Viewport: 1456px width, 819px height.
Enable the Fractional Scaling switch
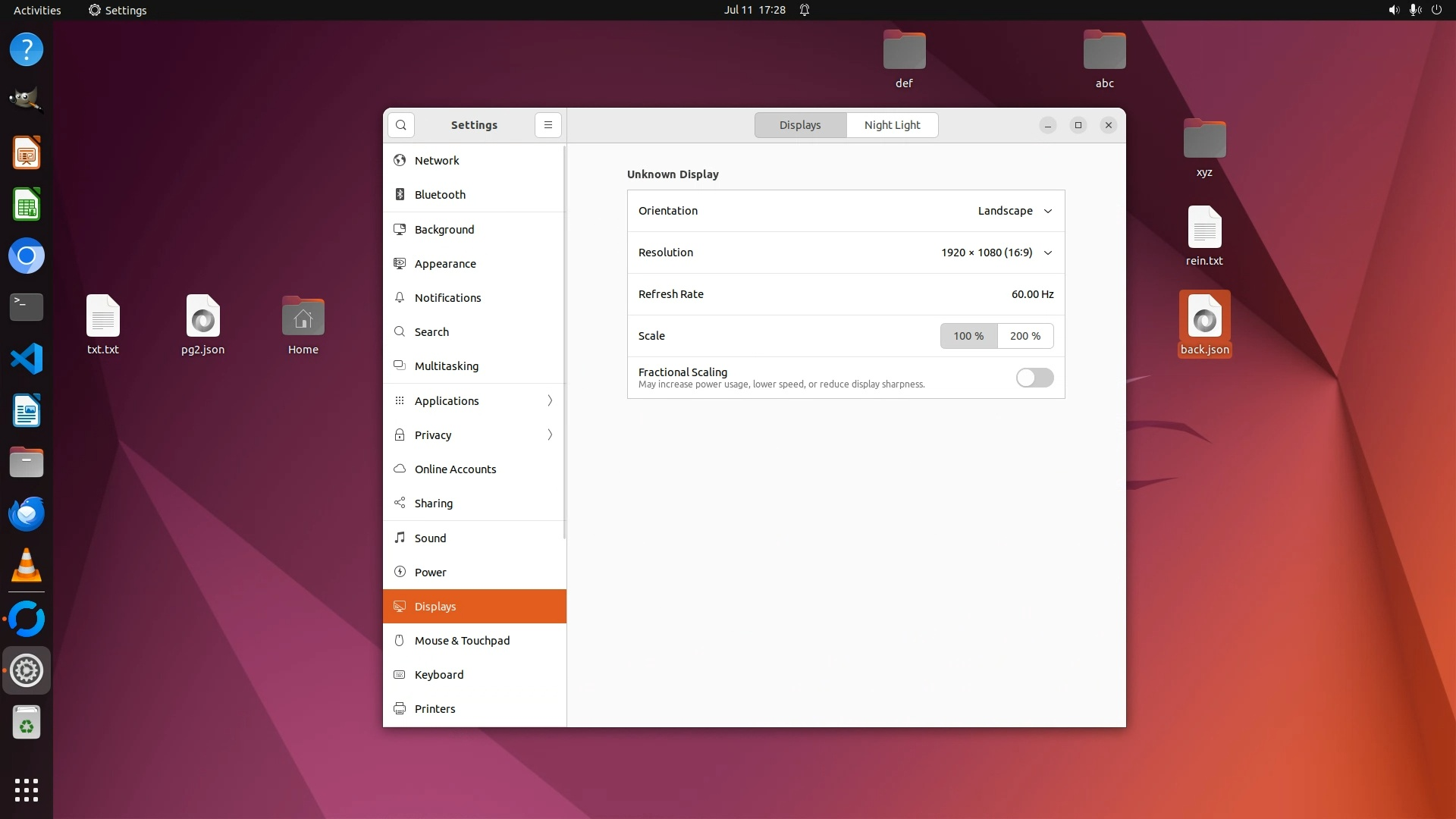pyautogui.click(x=1034, y=378)
